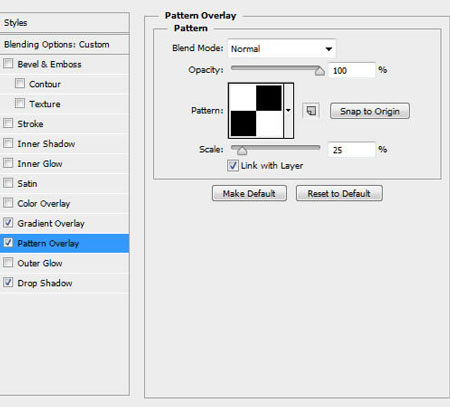Click the Scale value field
This screenshot has height=407, width=450.
[x=351, y=150]
